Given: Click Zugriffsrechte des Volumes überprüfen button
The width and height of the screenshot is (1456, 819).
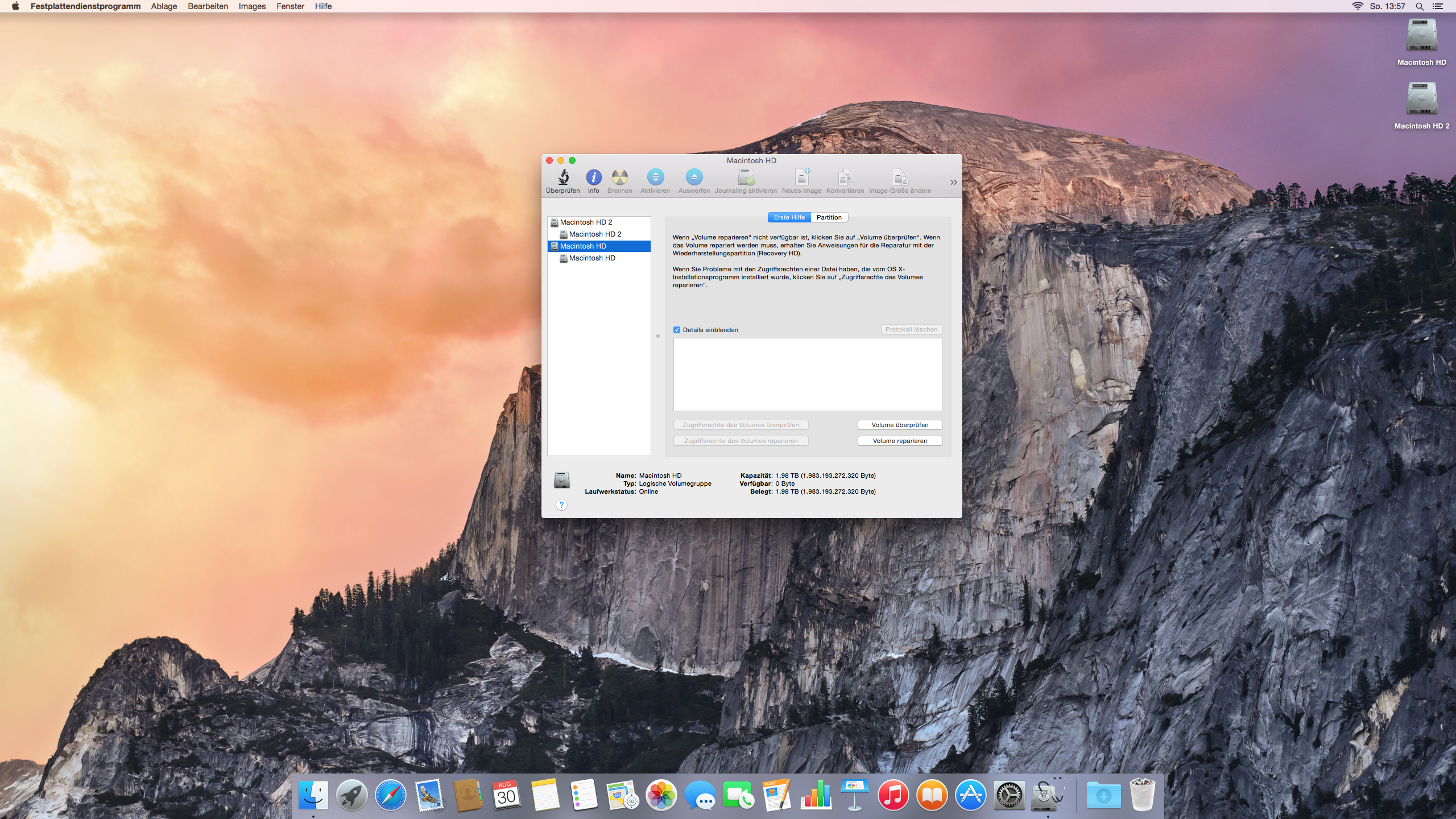Looking at the screenshot, I should pos(741,425).
